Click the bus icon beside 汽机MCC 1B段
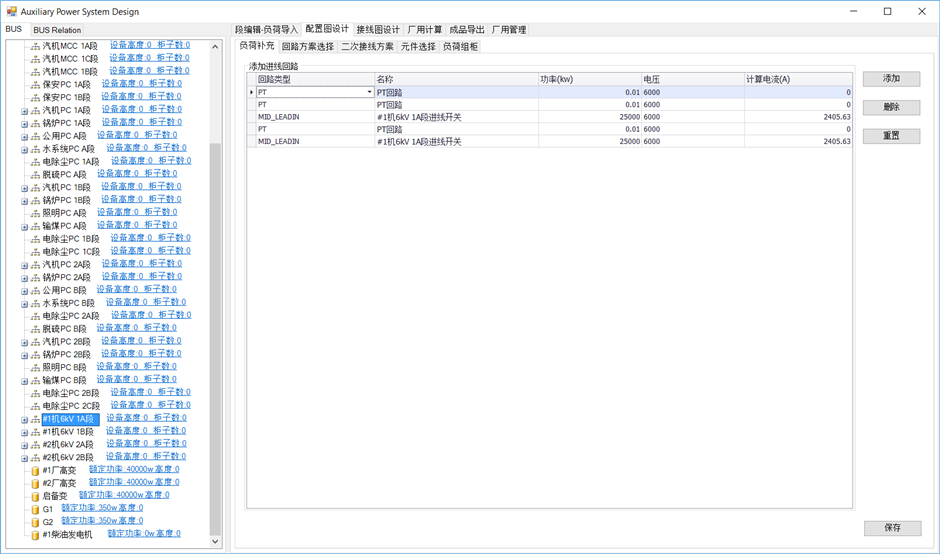This screenshot has height=554, width=940. click(35, 72)
